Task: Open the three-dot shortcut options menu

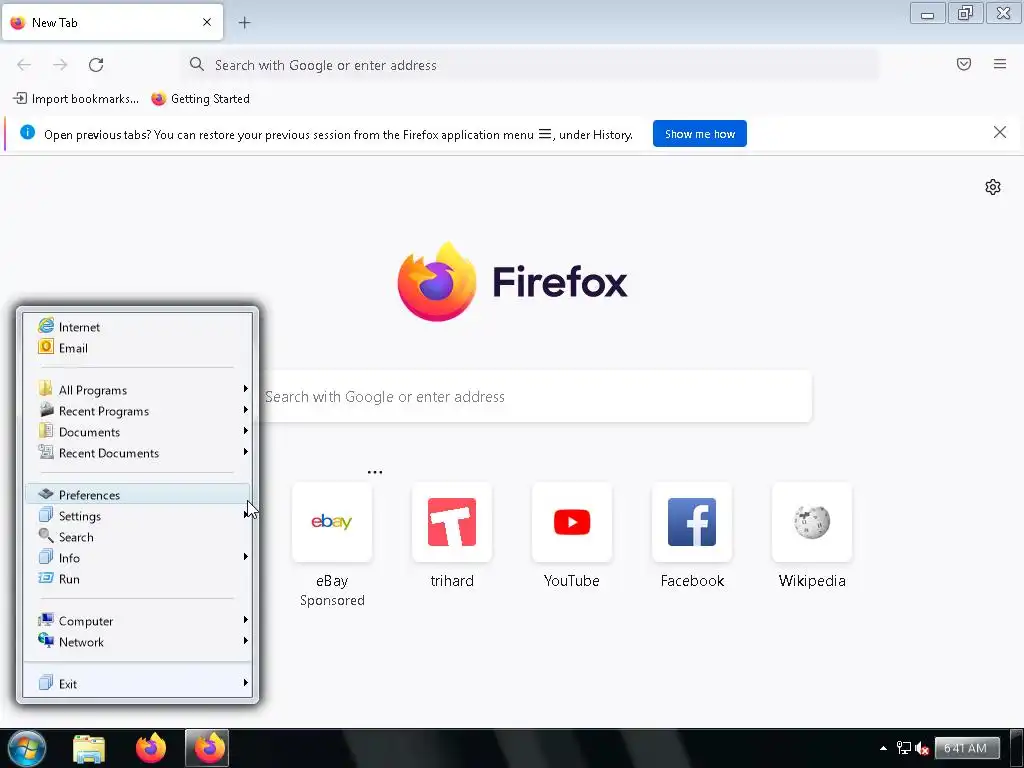Action: 375,472
